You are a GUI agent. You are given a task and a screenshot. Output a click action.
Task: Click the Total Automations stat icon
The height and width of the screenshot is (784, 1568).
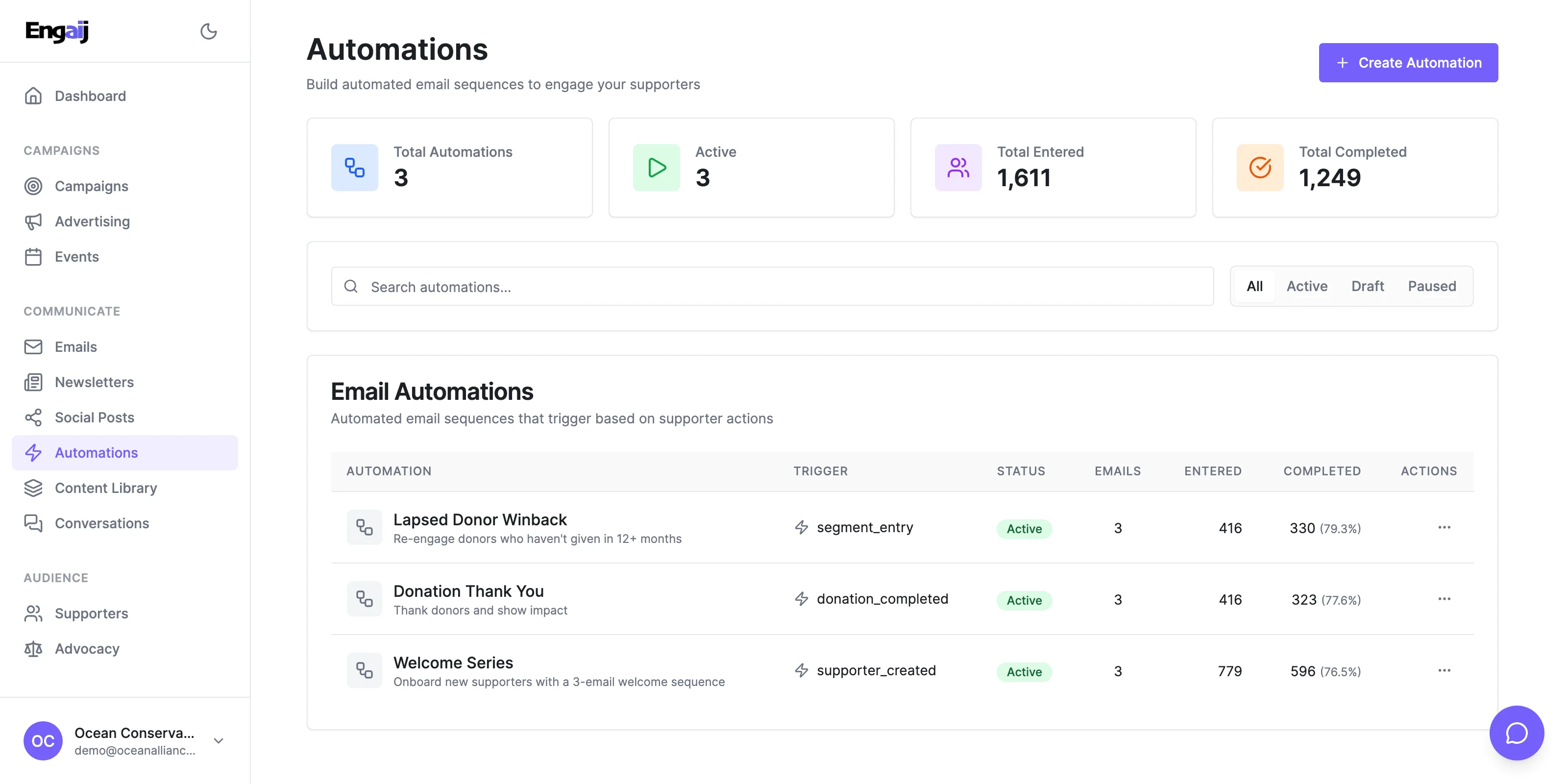354,168
